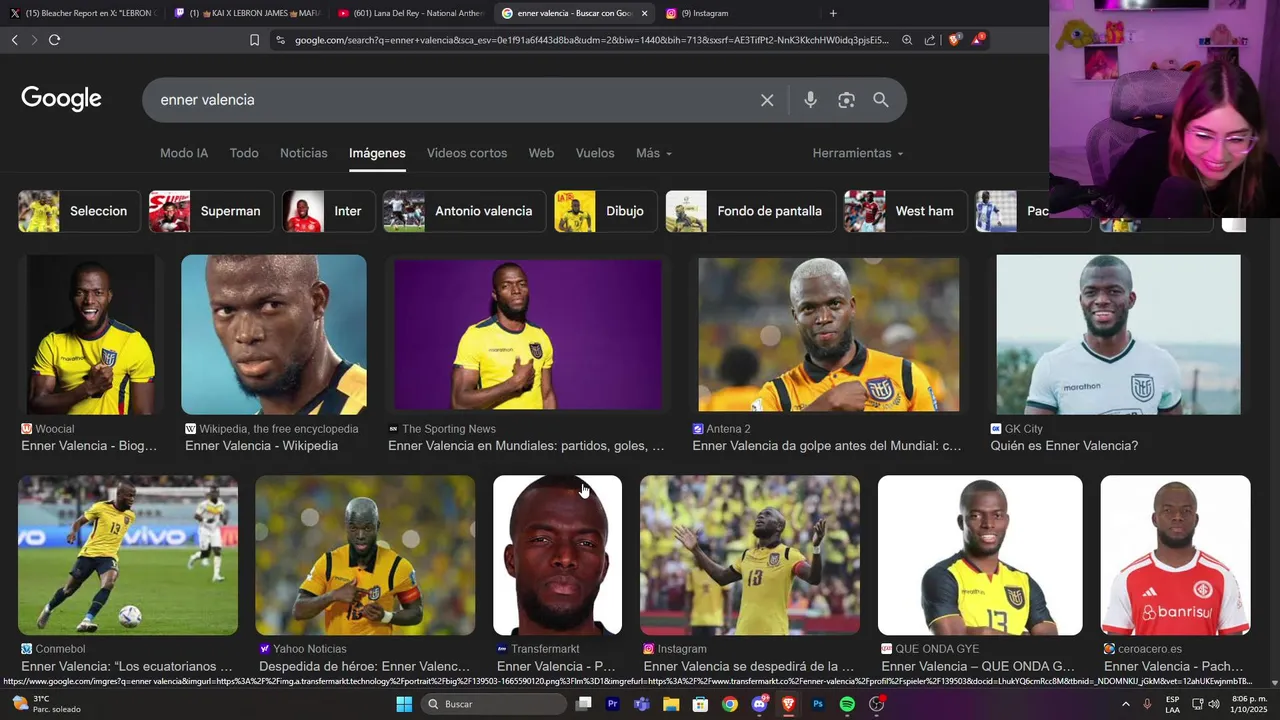Open Conmebol Enner Valencia result link

(x=127, y=666)
